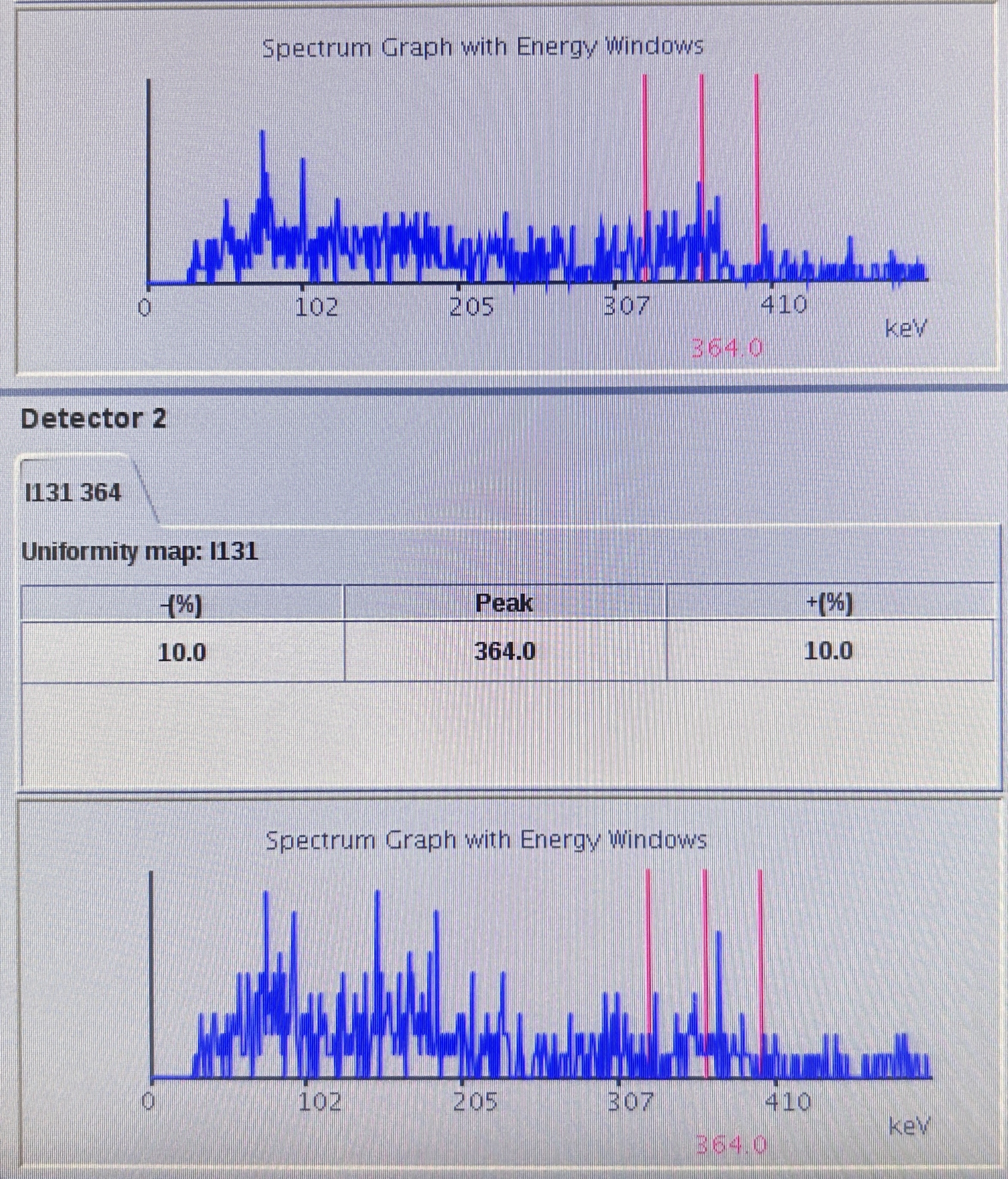Click the Peak value 364.0 cell

(x=504, y=652)
